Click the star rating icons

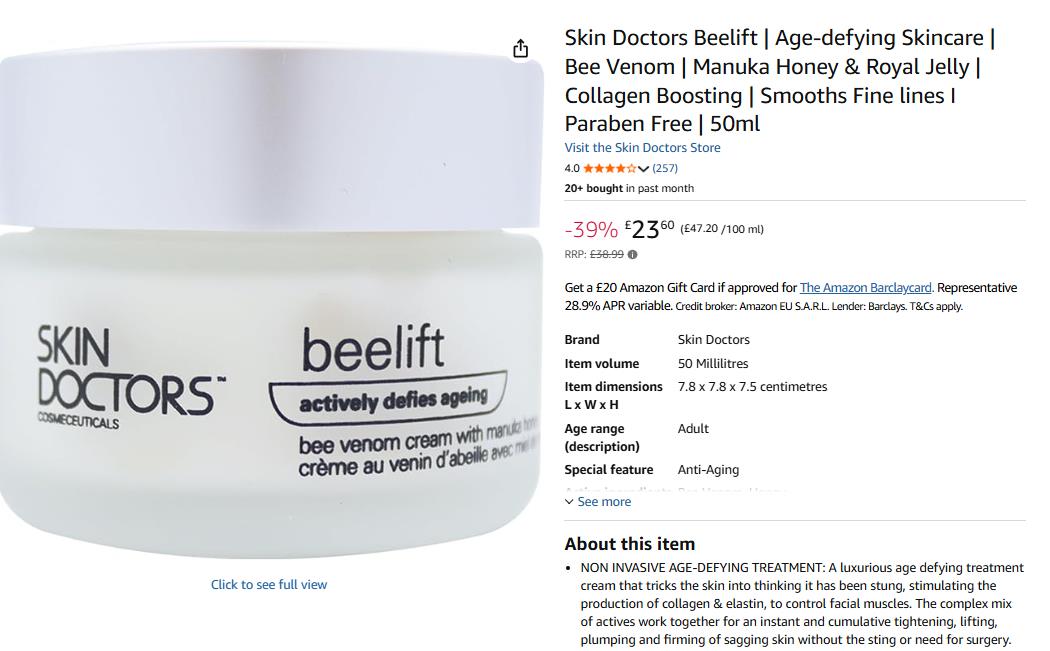click(x=609, y=168)
